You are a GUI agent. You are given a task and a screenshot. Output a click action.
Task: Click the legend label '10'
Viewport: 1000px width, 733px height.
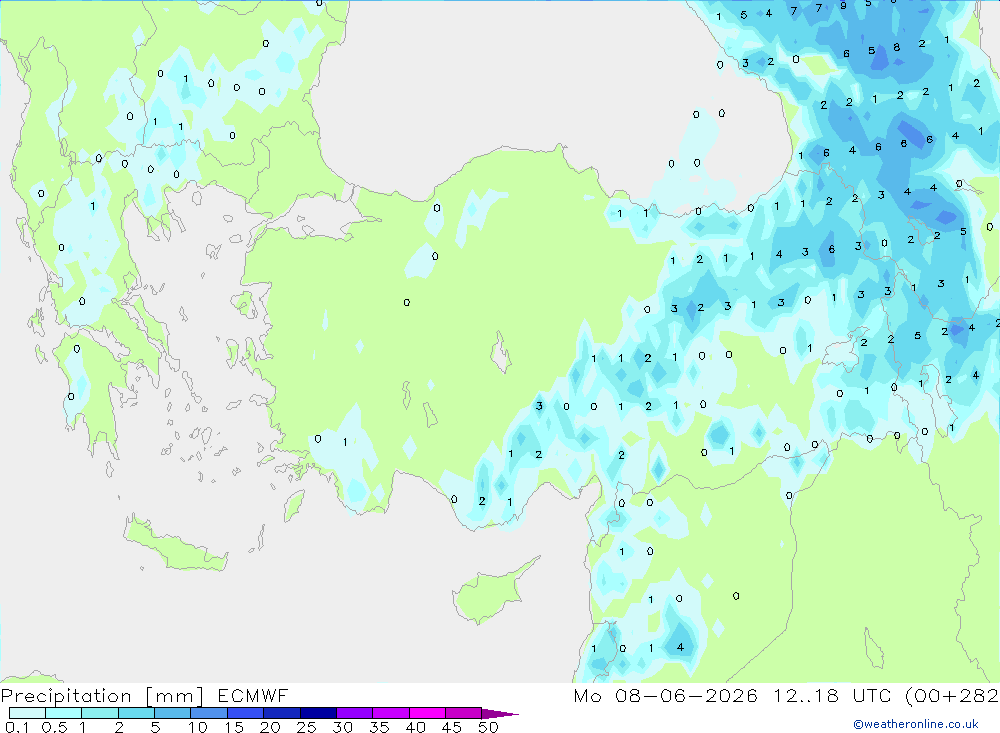(197, 727)
